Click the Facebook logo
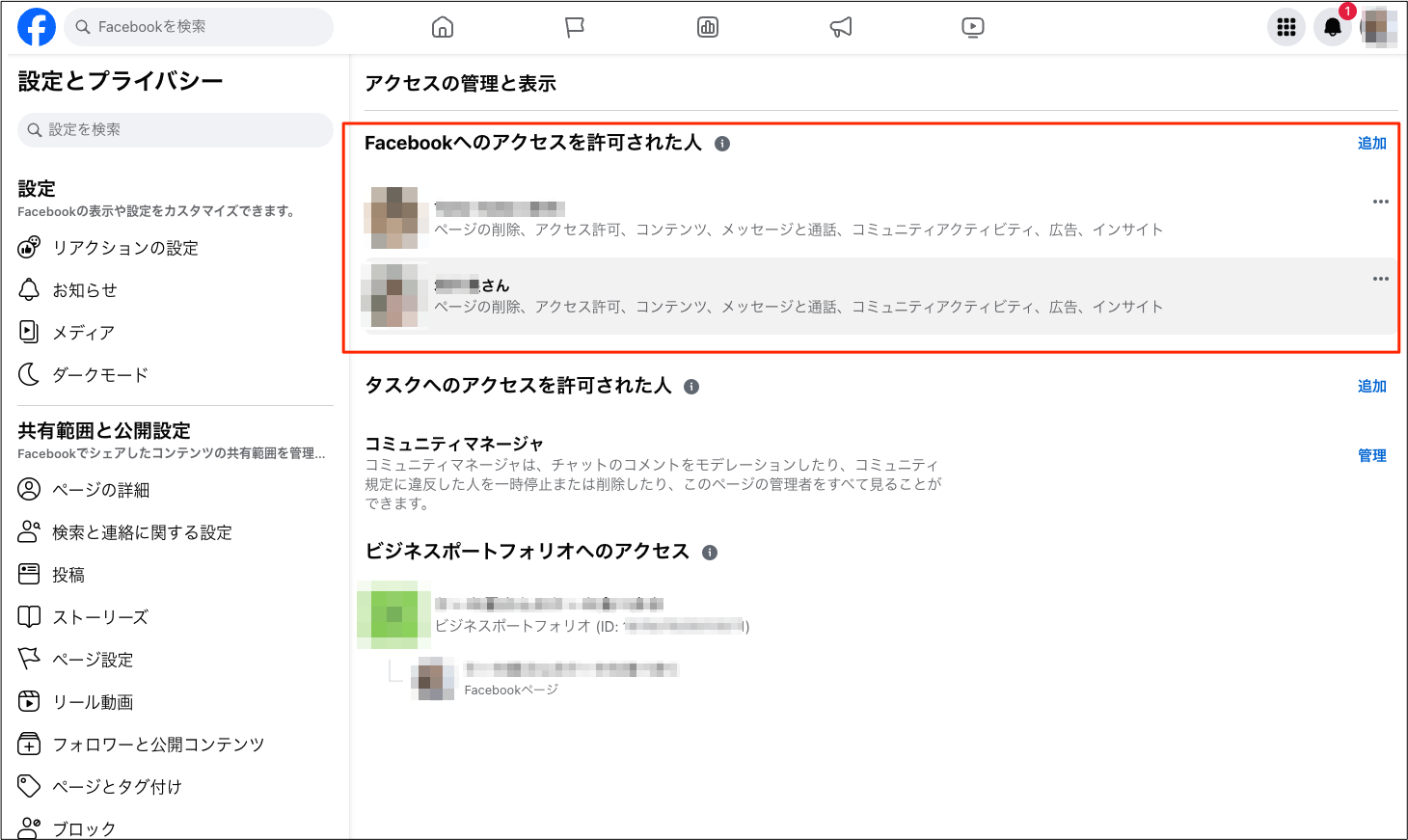 (x=37, y=27)
